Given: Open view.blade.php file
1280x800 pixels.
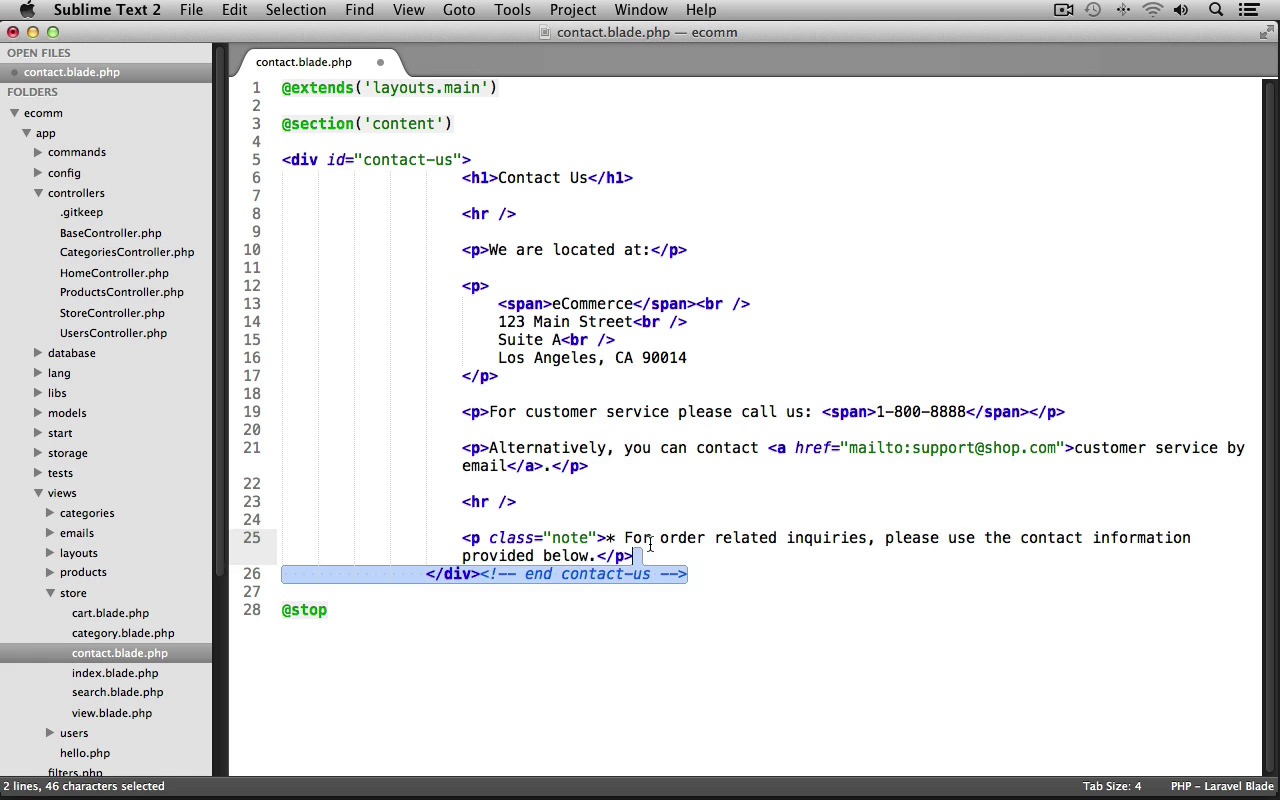Looking at the screenshot, I should tap(112, 713).
